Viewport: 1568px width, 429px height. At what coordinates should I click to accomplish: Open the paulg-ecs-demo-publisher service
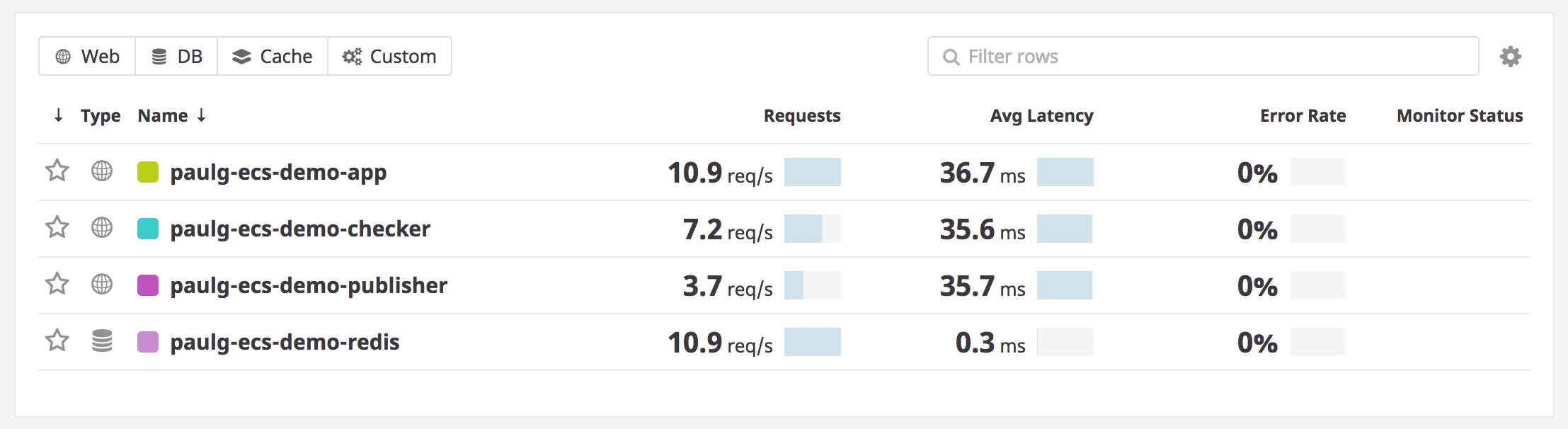(x=307, y=286)
